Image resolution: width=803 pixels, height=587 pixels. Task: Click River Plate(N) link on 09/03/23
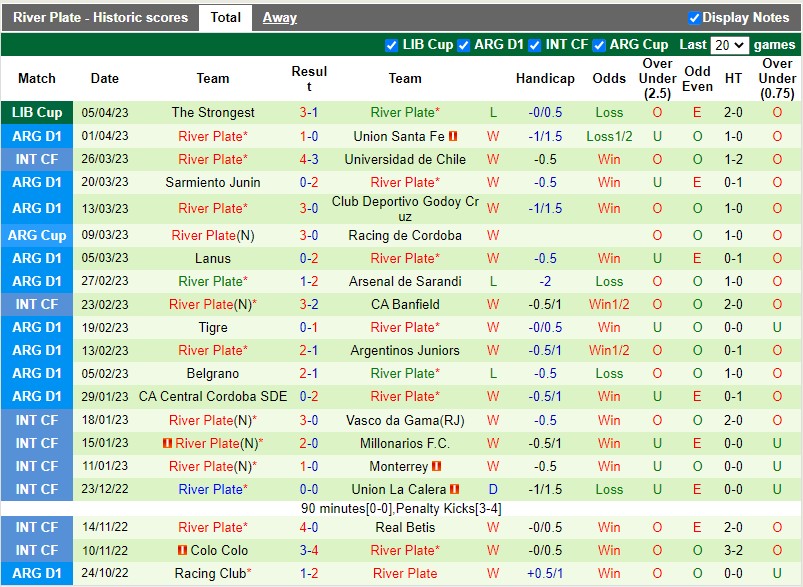[213, 235]
